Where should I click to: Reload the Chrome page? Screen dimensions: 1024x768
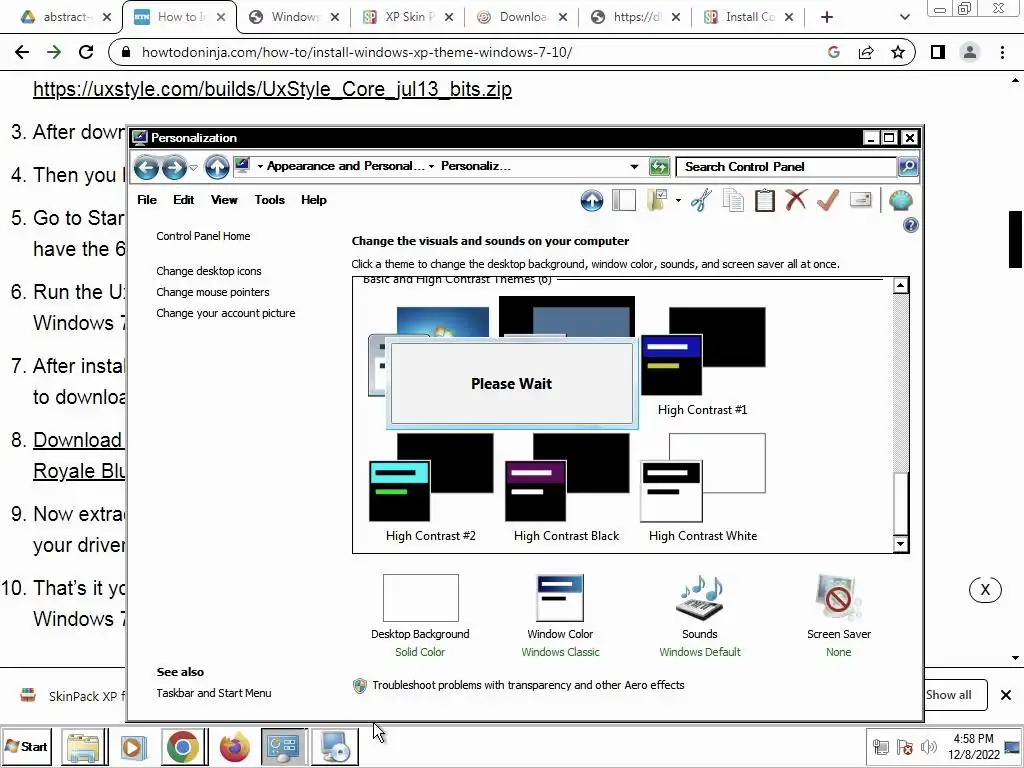[86, 52]
